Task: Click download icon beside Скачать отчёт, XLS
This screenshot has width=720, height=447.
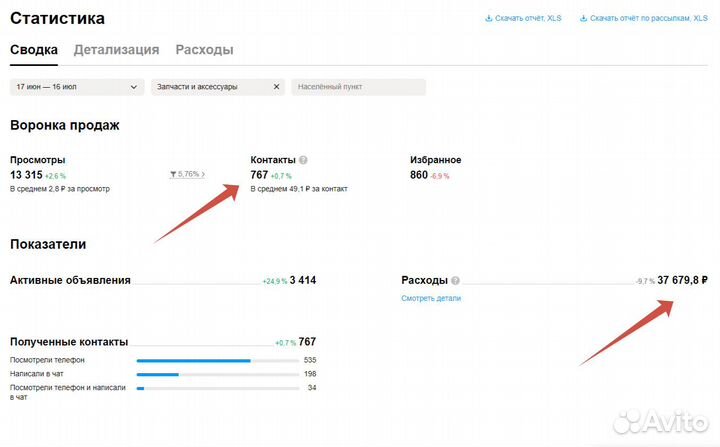Action: pos(489,18)
